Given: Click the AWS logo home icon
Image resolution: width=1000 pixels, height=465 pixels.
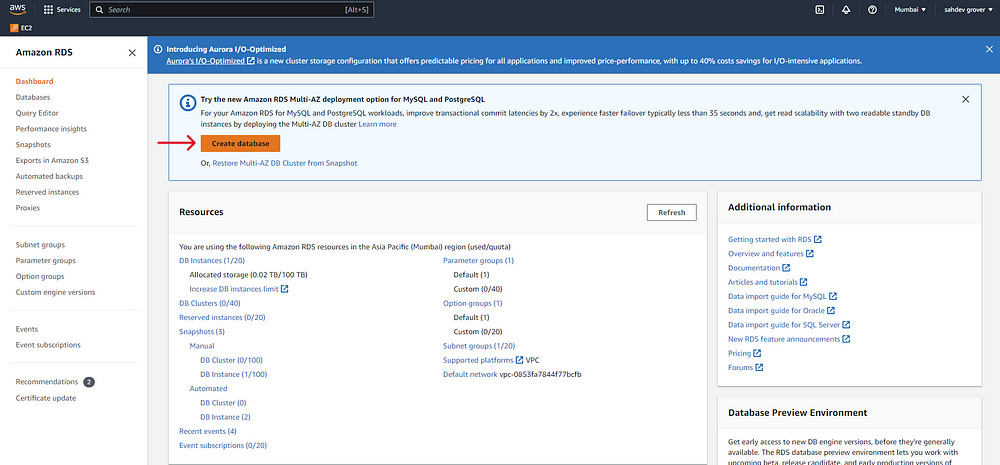Looking at the screenshot, I should (17, 10).
